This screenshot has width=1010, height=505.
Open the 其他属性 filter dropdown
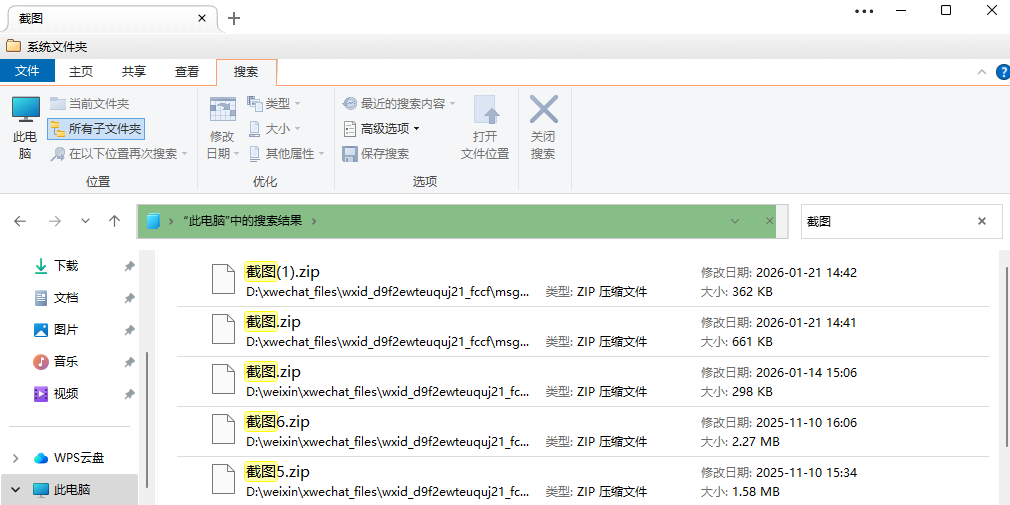(286, 154)
